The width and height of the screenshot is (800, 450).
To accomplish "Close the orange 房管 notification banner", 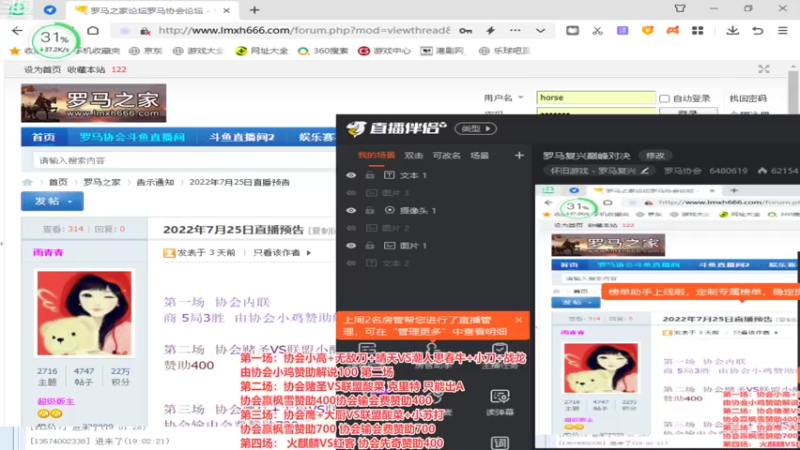I will click(x=518, y=320).
